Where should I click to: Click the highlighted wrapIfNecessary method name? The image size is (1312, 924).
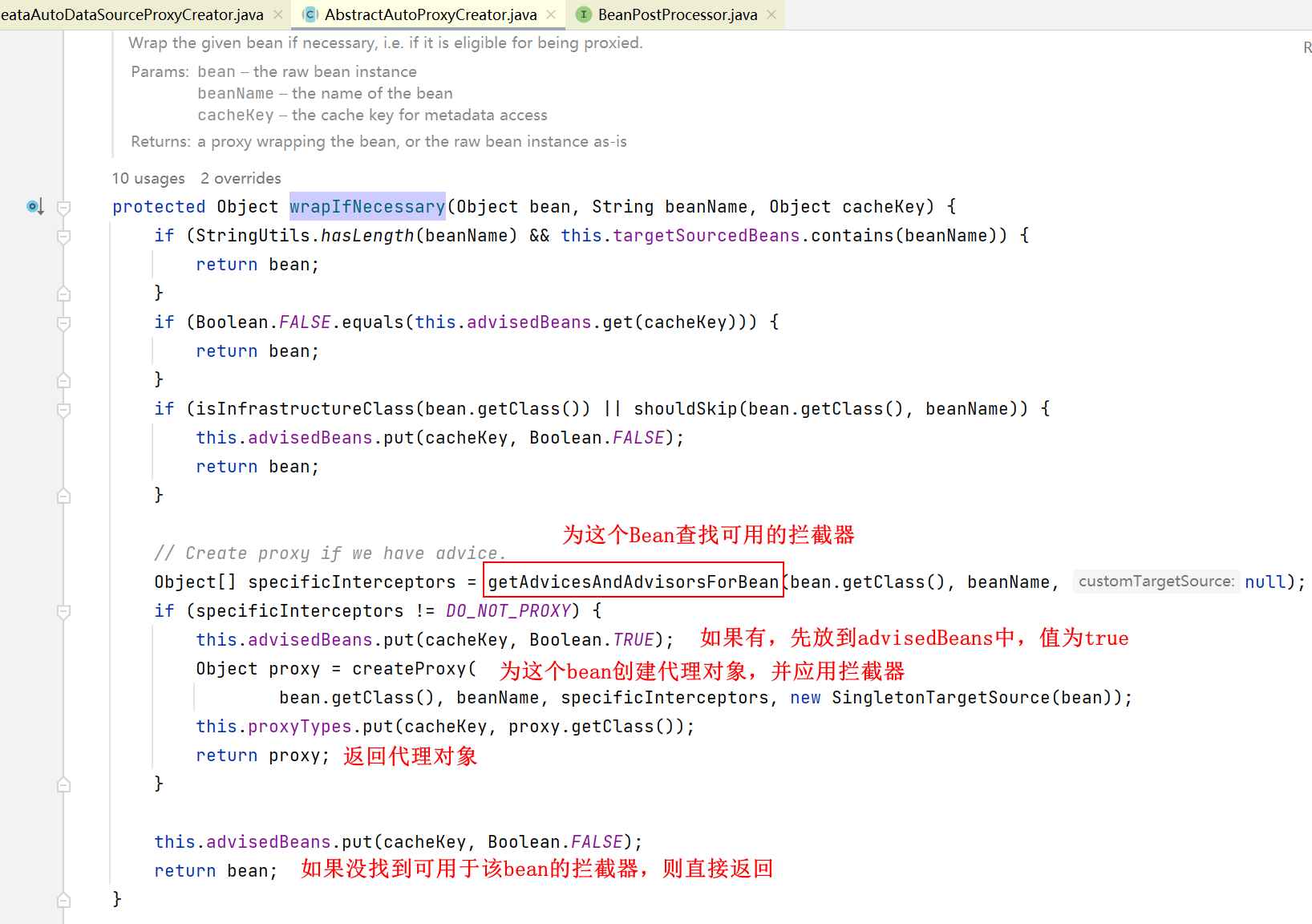click(367, 207)
